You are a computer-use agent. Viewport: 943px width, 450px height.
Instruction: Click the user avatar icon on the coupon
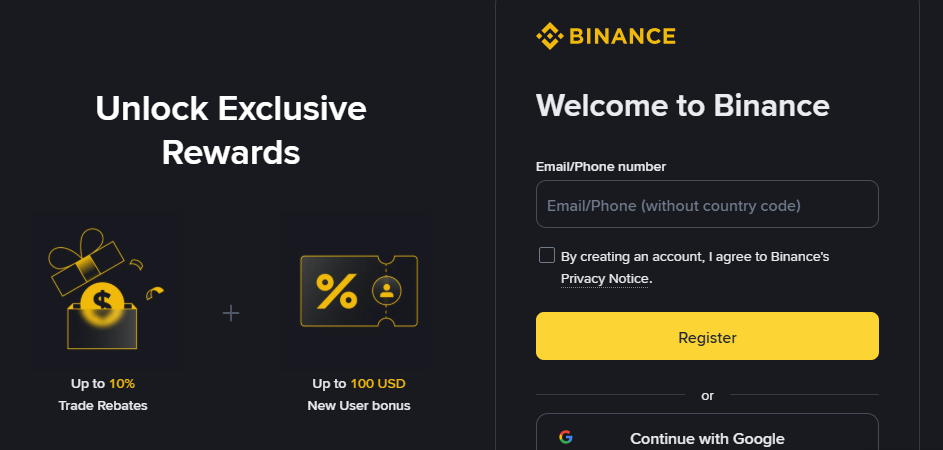387,291
